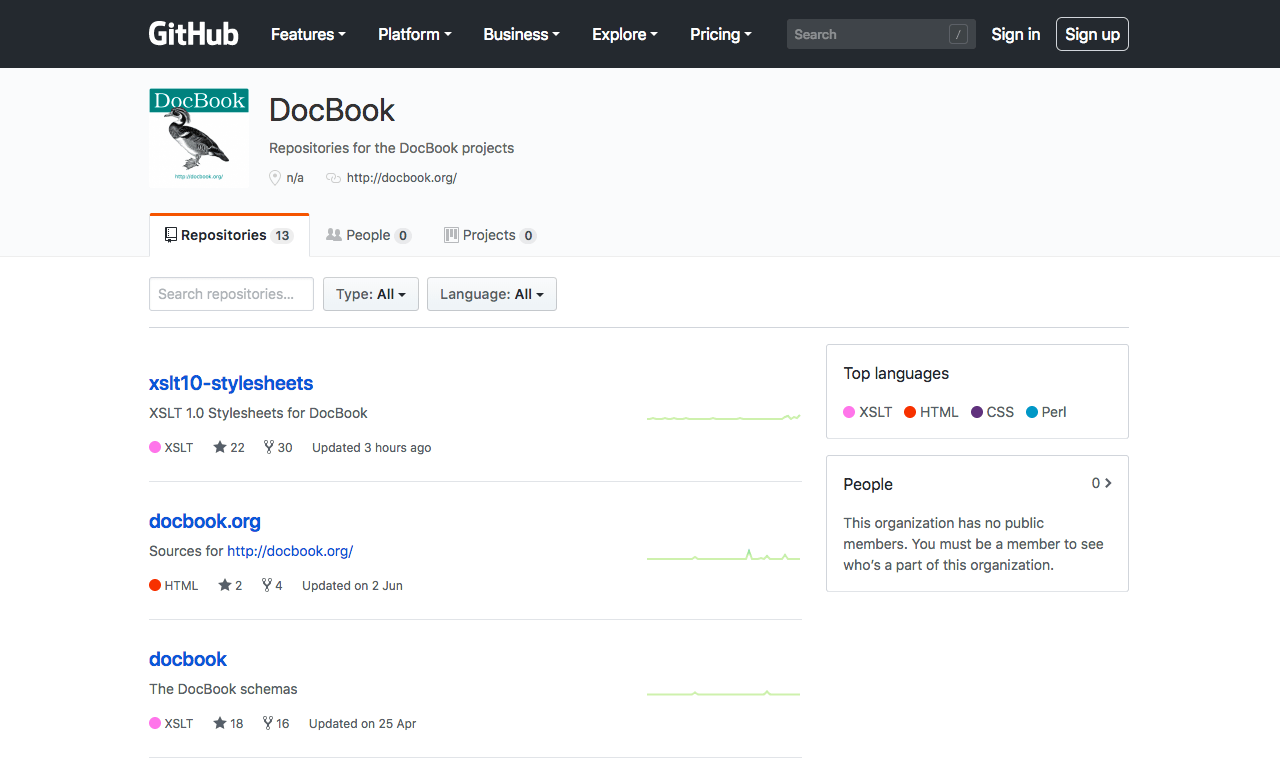Click the DocBook duck avatar image

pos(199,138)
